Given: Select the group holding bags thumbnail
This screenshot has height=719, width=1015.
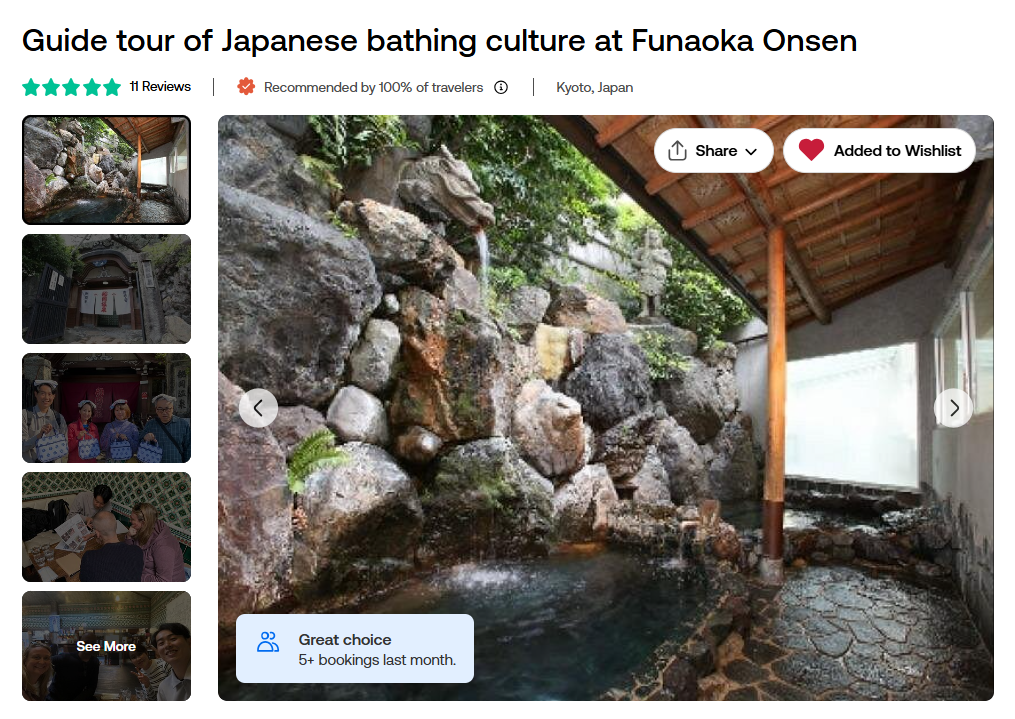Looking at the screenshot, I should pos(106,408).
